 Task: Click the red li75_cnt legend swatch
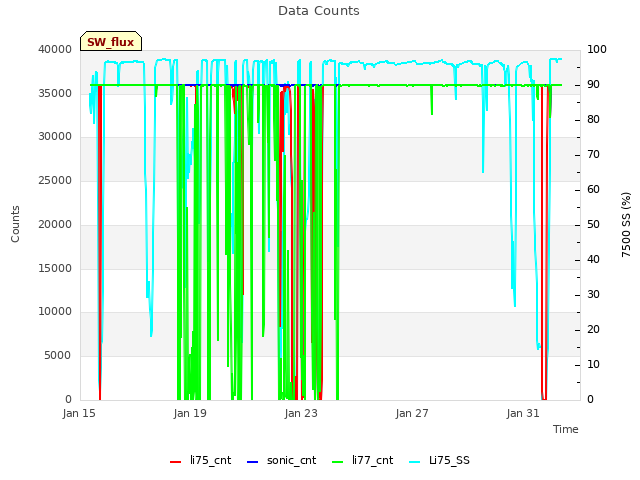coord(176,462)
